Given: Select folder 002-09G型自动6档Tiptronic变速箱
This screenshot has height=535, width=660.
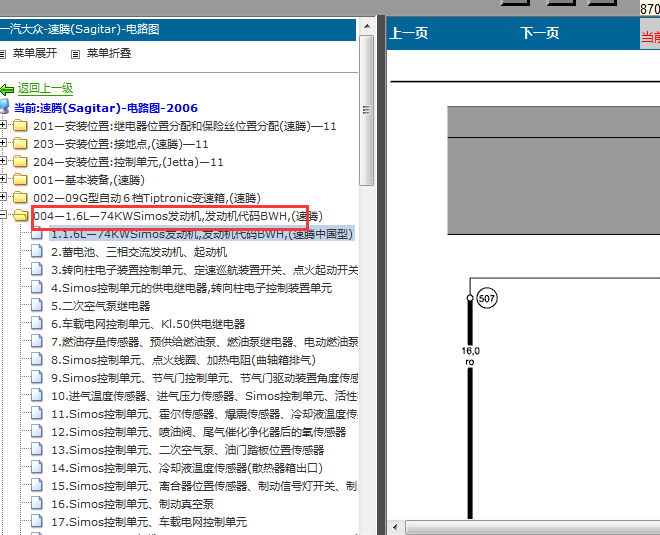Looking at the screenshot, I should coord(147,198).
